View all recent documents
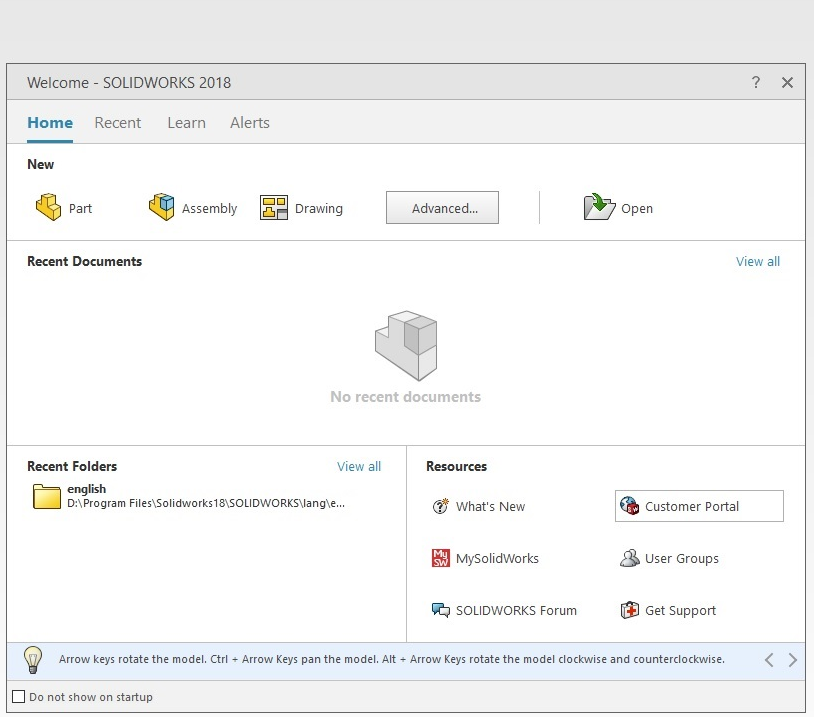 pos(758,261)
